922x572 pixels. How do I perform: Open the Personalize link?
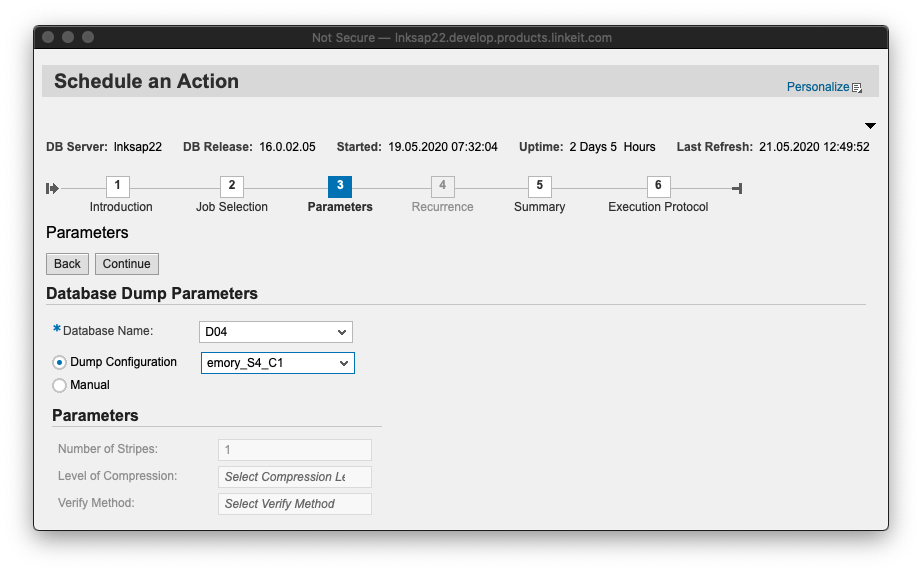(817, 87)
